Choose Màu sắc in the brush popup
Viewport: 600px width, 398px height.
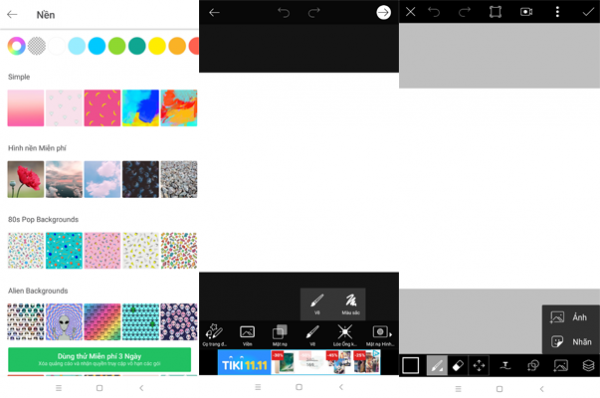pos(350,304)
